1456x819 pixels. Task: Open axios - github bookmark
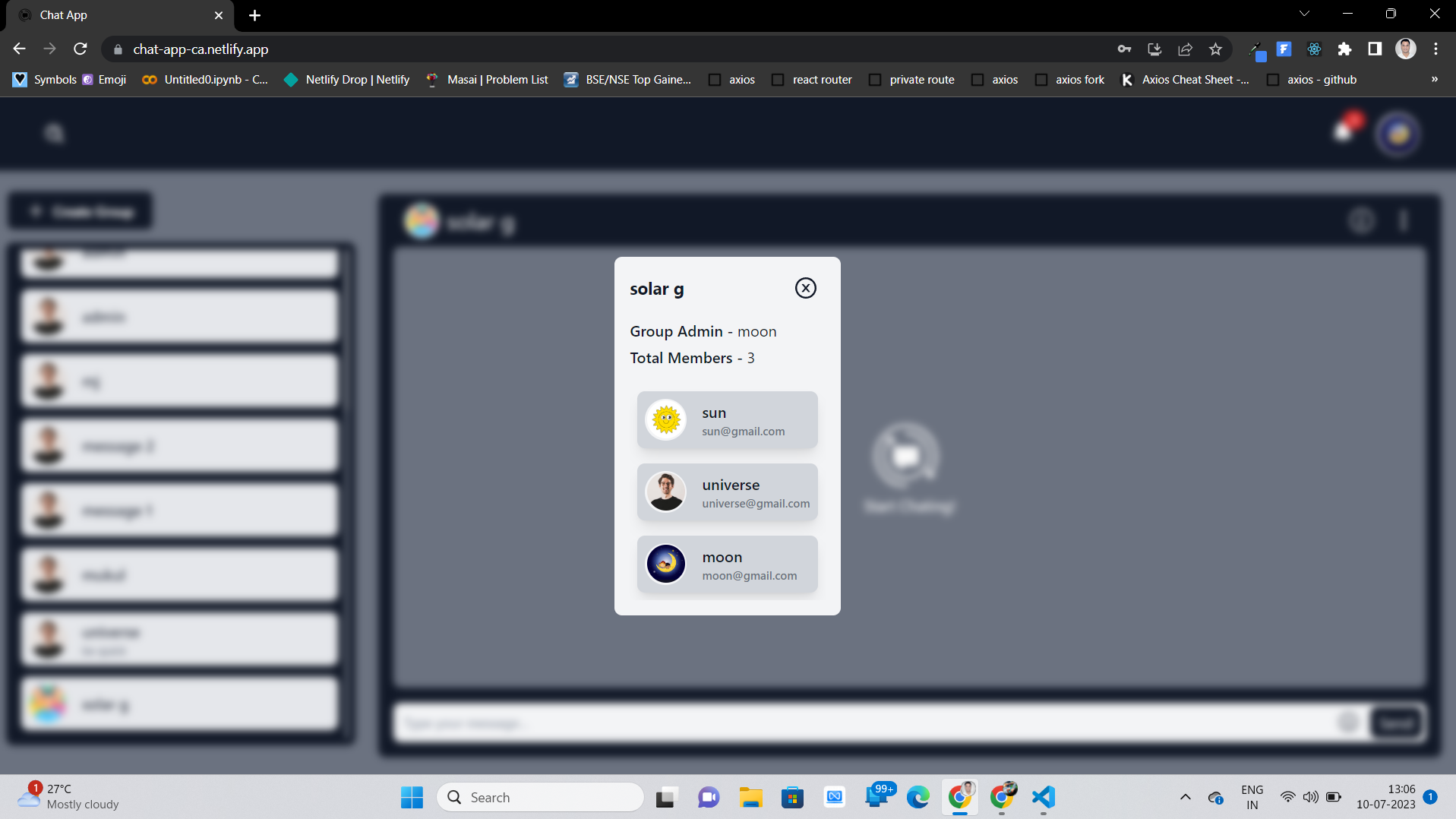click(x=1312, y=80)
